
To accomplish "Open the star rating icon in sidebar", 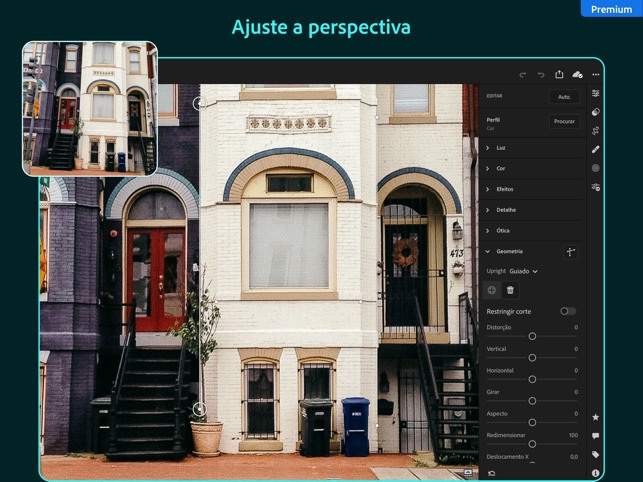I will click(595, 417).
